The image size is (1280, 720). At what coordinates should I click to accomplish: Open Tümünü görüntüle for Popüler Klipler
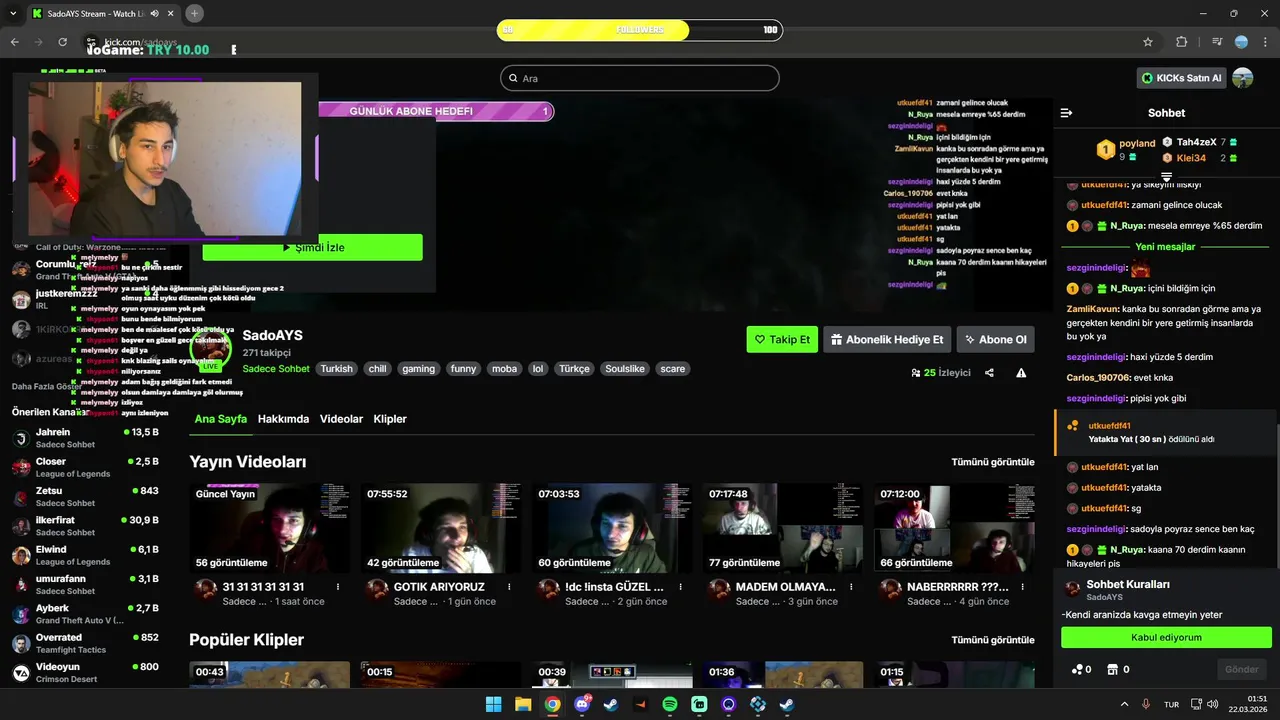[993, 640]
